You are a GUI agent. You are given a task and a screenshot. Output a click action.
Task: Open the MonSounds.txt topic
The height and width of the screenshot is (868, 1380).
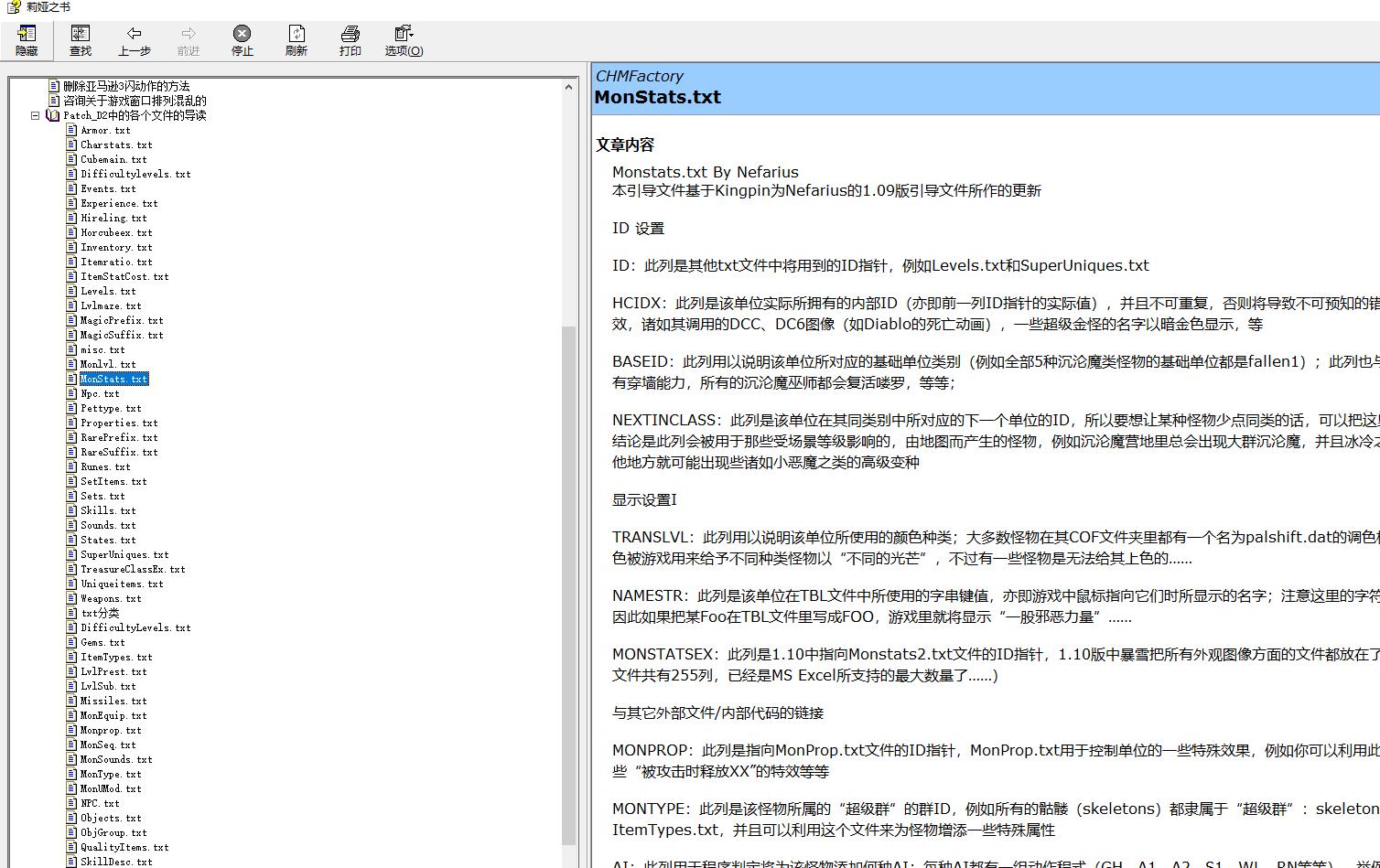(116, 759)
